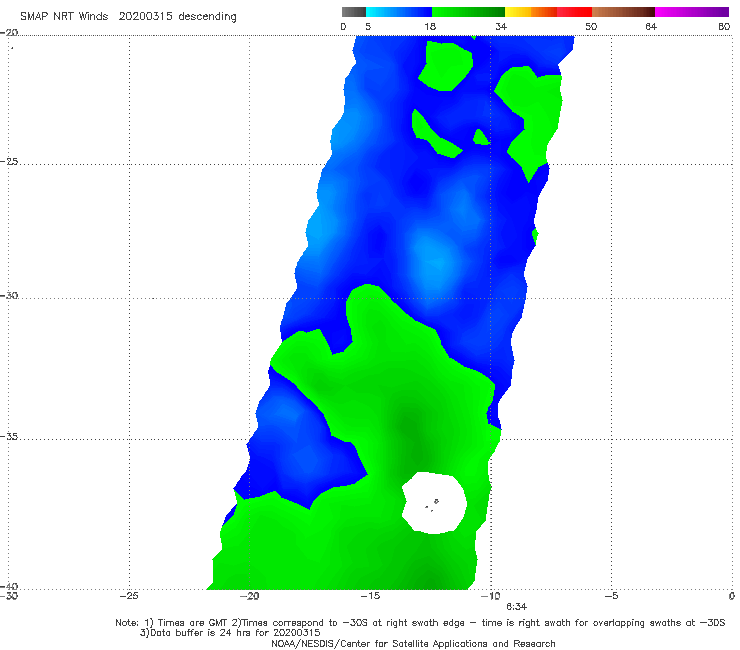Click the longitude axis label "0" at bottom right
740x650 pixels.
[731, 596]
